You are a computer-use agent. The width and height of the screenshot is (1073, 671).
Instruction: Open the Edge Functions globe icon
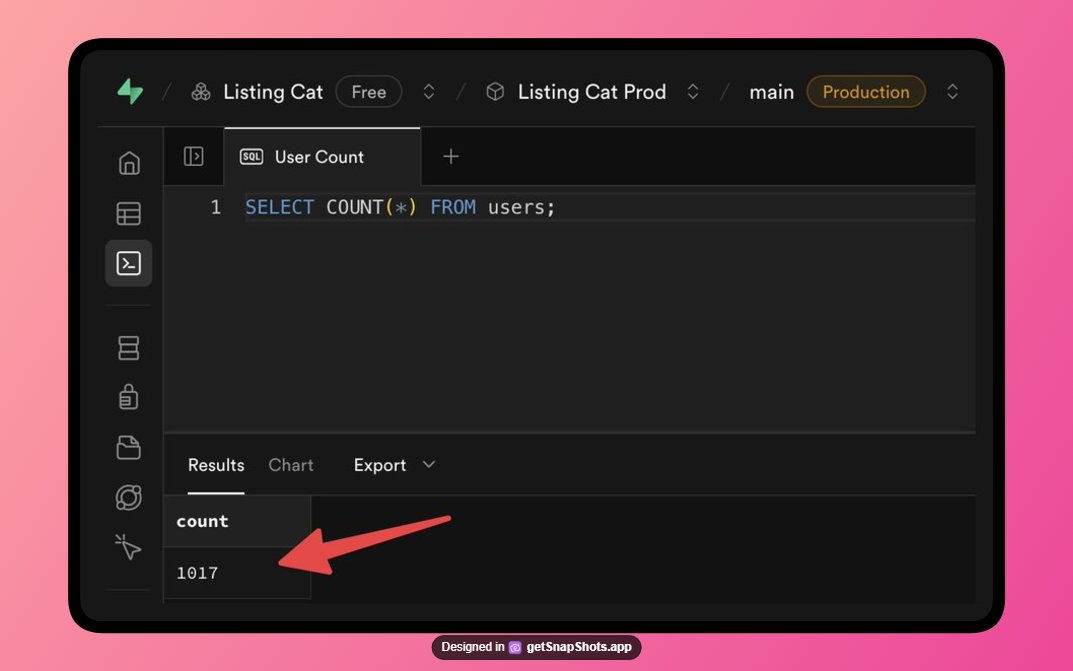(x=129, y=497)
